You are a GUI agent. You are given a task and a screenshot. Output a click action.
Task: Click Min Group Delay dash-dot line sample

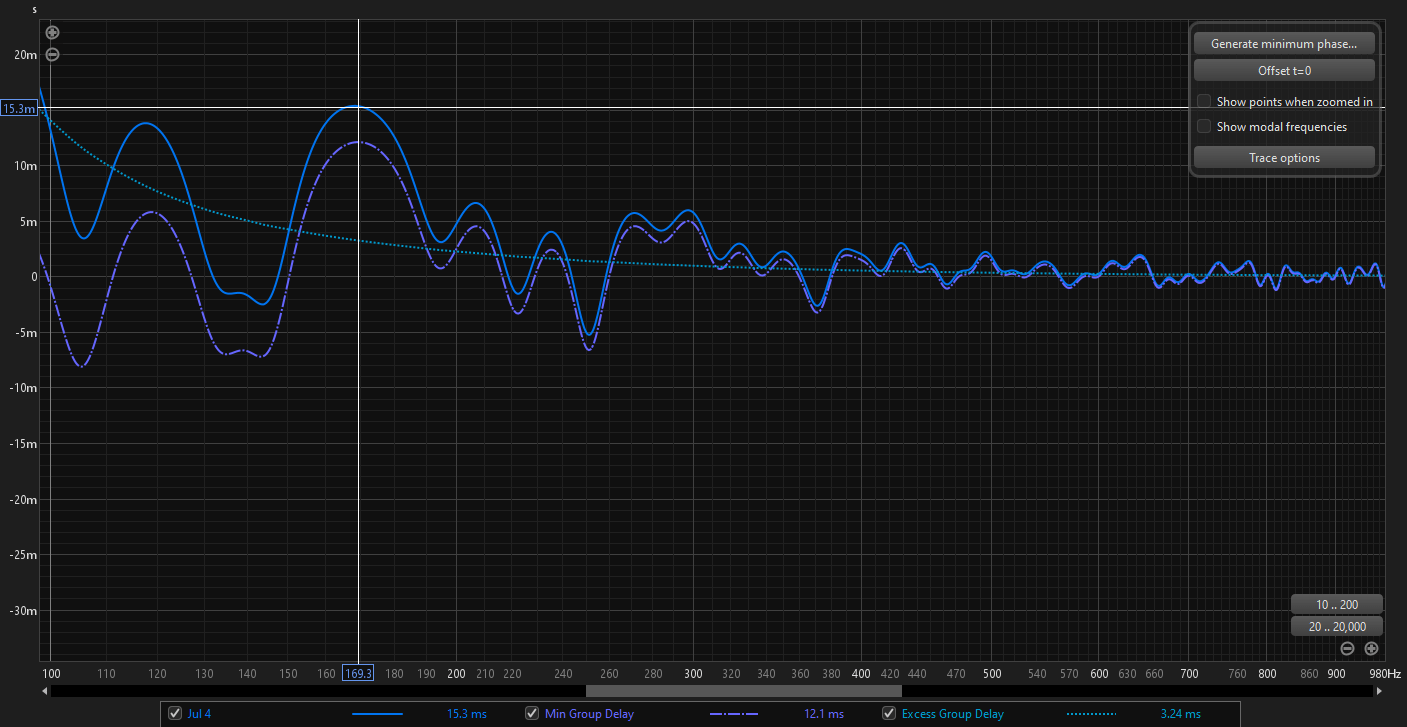(734, 714)
